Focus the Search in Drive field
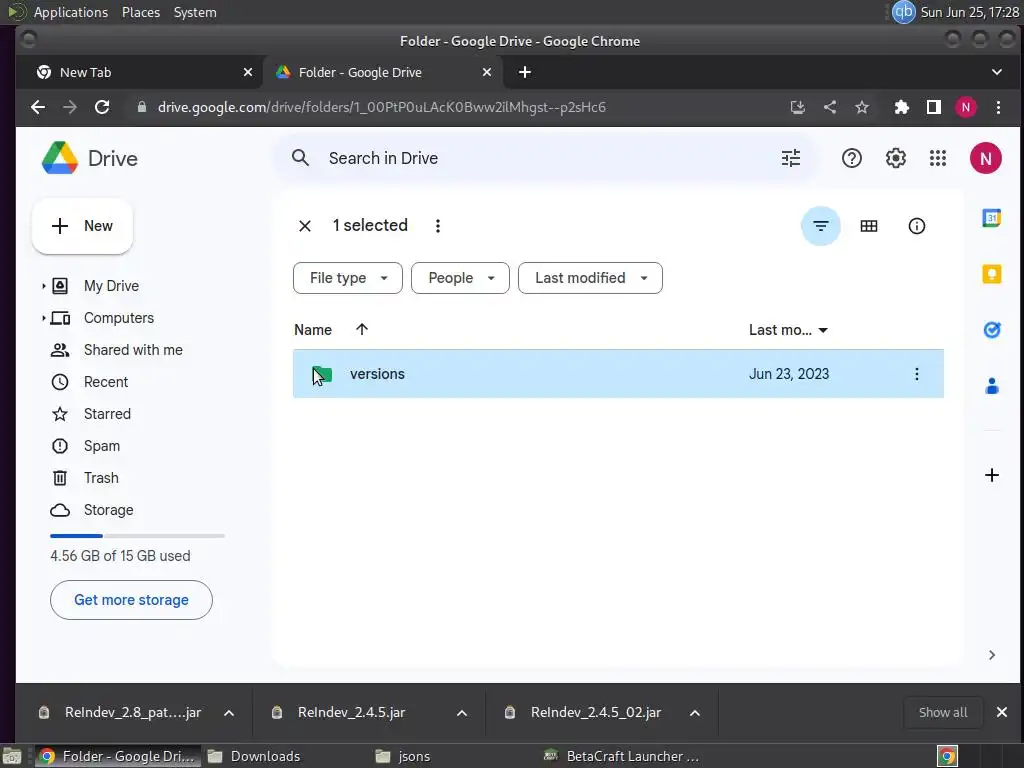Screen dimensions: 1024x768 (545, 158)
